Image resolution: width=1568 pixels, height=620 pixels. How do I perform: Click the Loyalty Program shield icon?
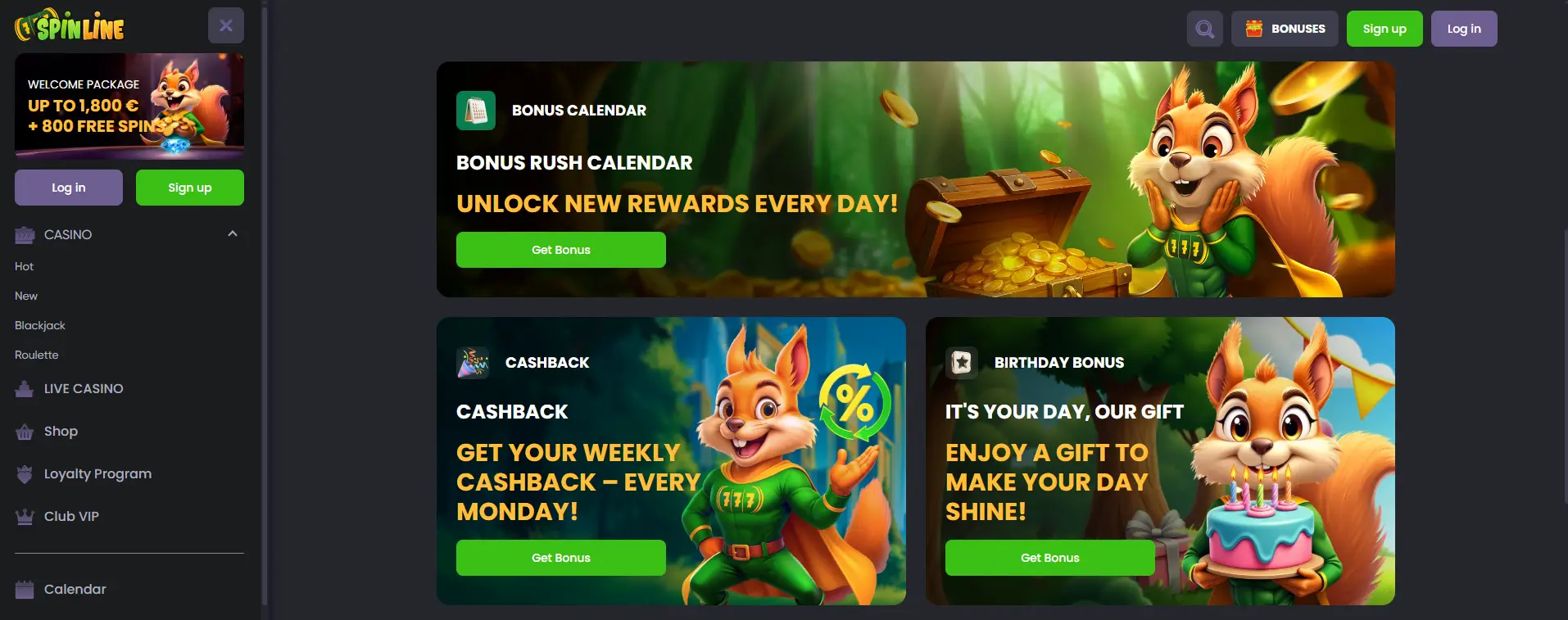click(25, 474)
